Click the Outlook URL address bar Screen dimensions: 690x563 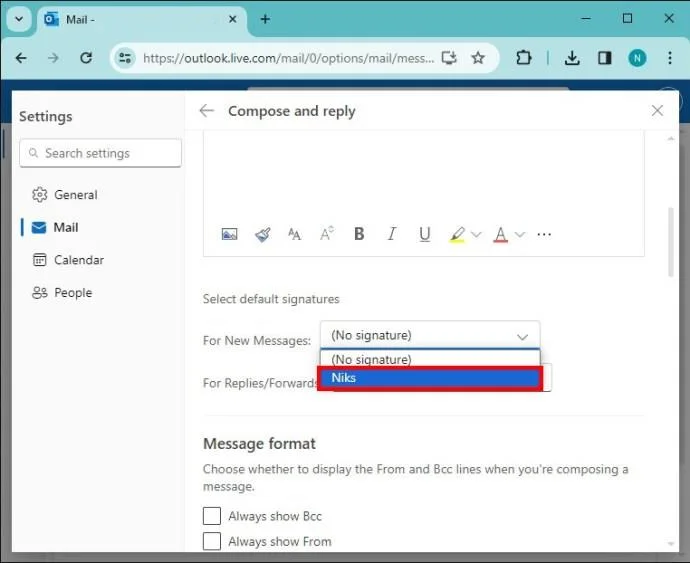[x=288, y=58]
